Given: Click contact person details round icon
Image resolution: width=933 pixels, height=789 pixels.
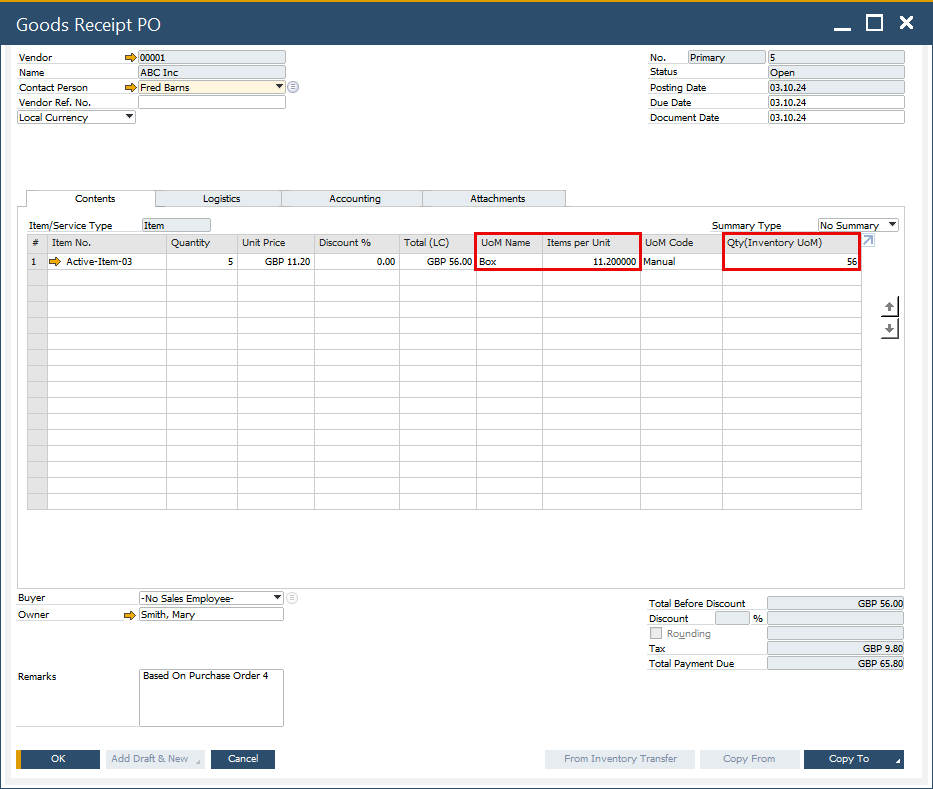Looking at the screenshot, I should tap(293, 88).
